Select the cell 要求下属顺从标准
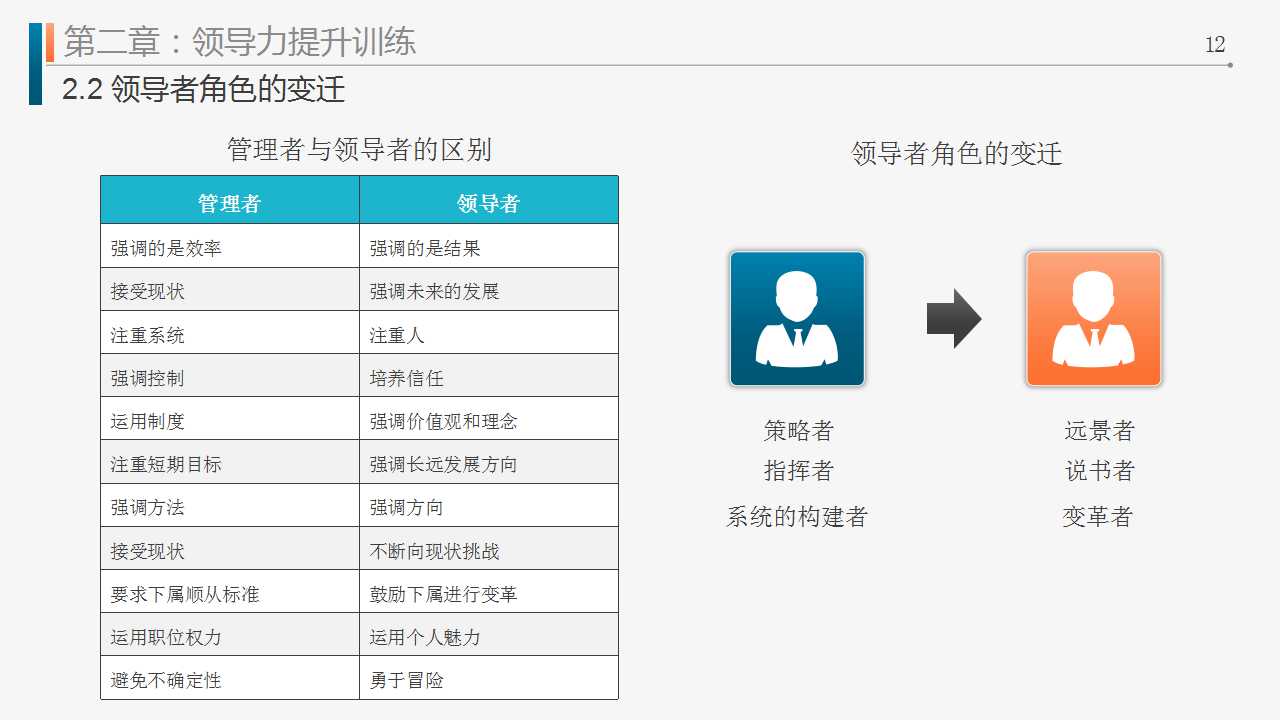This screenshot has width=1280, height=720. point(230,591)
